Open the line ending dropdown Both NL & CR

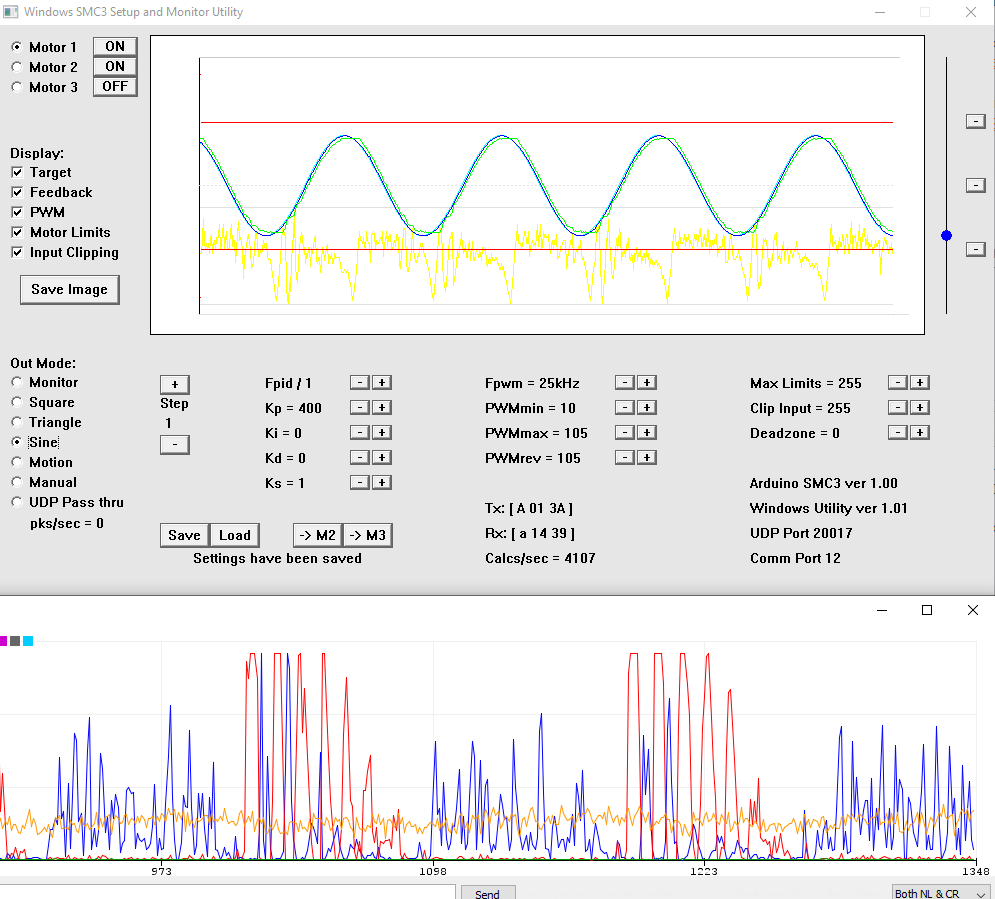pos(941,893)
